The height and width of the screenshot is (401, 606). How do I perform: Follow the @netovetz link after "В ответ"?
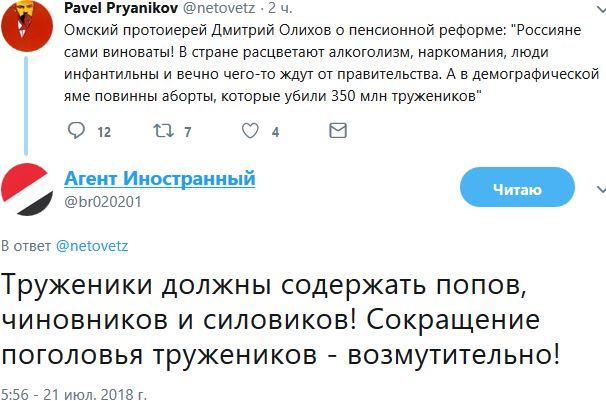(92, 245)
